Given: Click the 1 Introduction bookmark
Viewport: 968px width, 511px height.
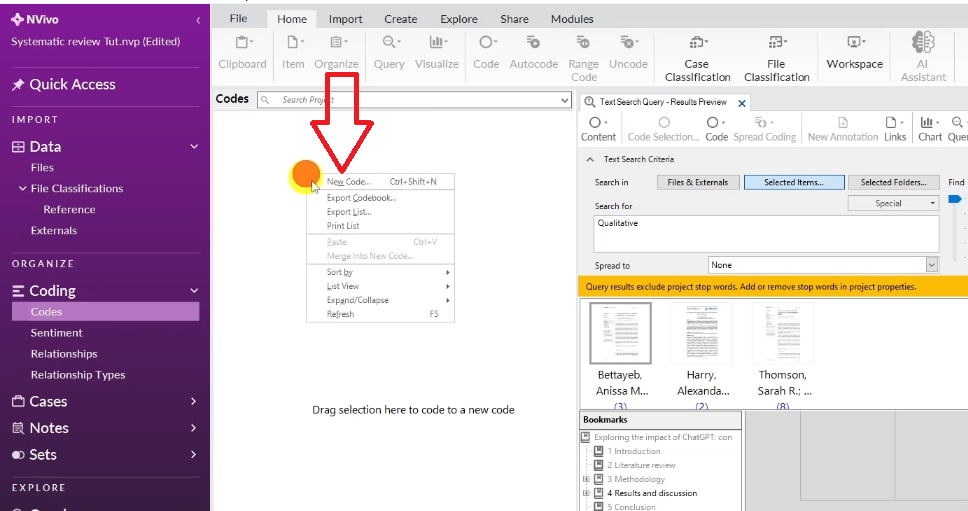Looking at the screenshot, I should click(x=636, y=451).
